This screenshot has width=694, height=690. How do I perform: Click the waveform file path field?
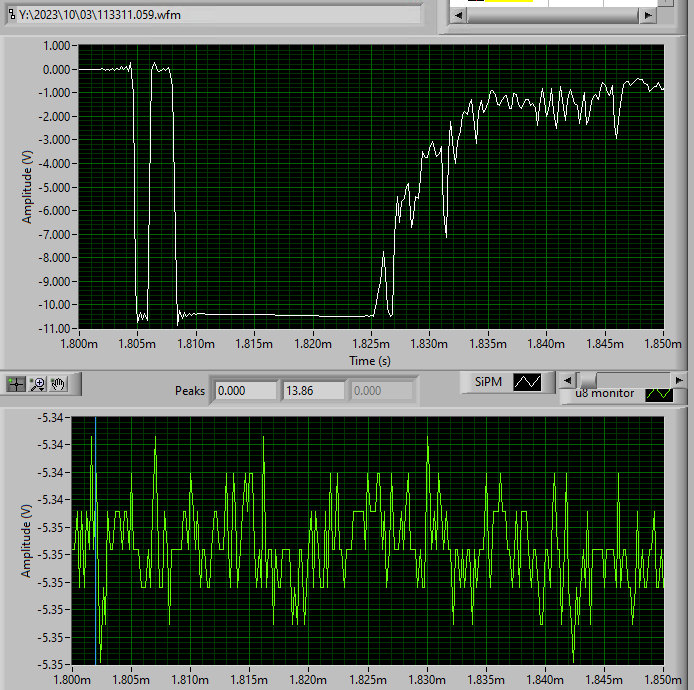[x=214, y=15]
